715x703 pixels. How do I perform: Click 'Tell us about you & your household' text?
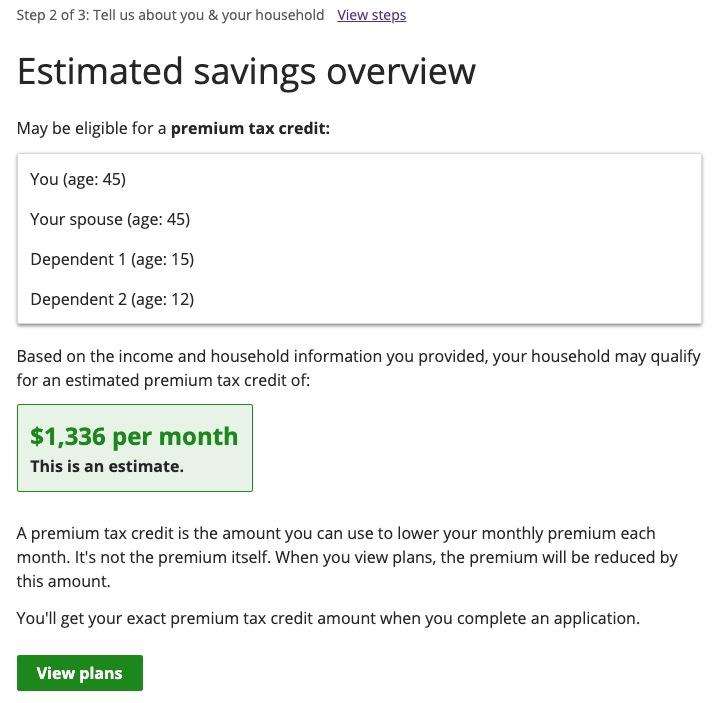[208, 15]
